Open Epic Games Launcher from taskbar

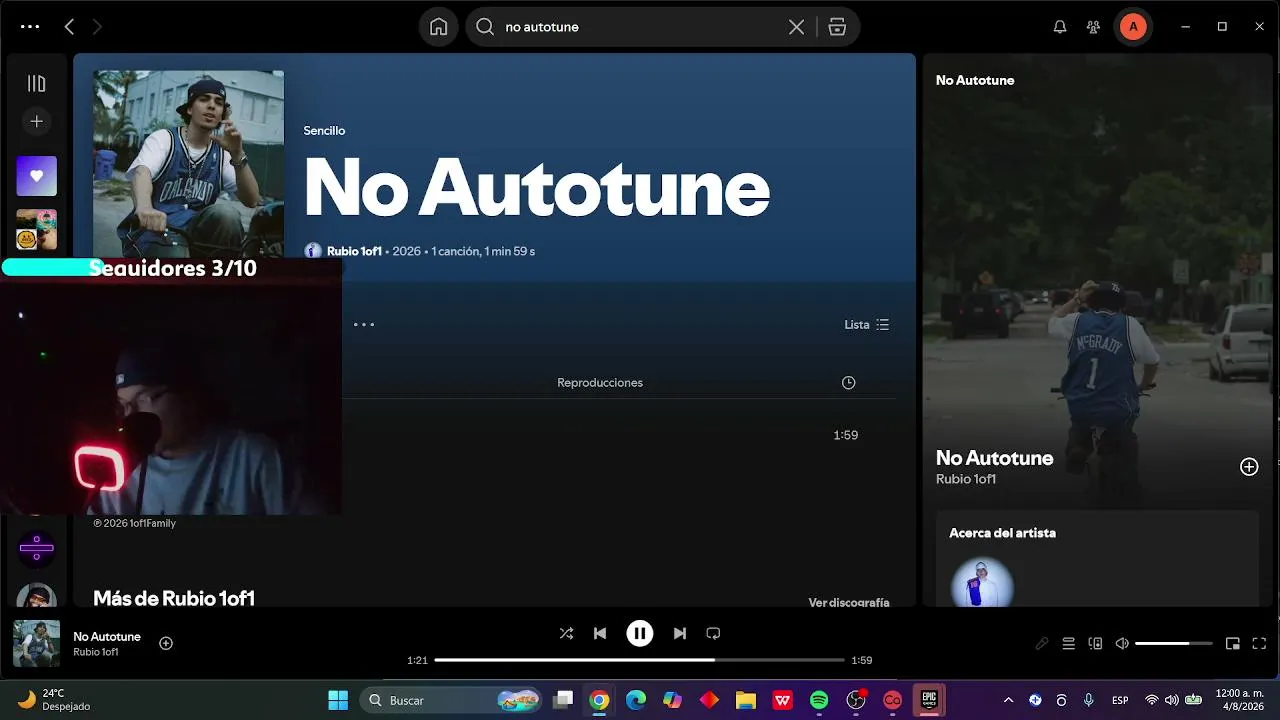tap(929, 700)
